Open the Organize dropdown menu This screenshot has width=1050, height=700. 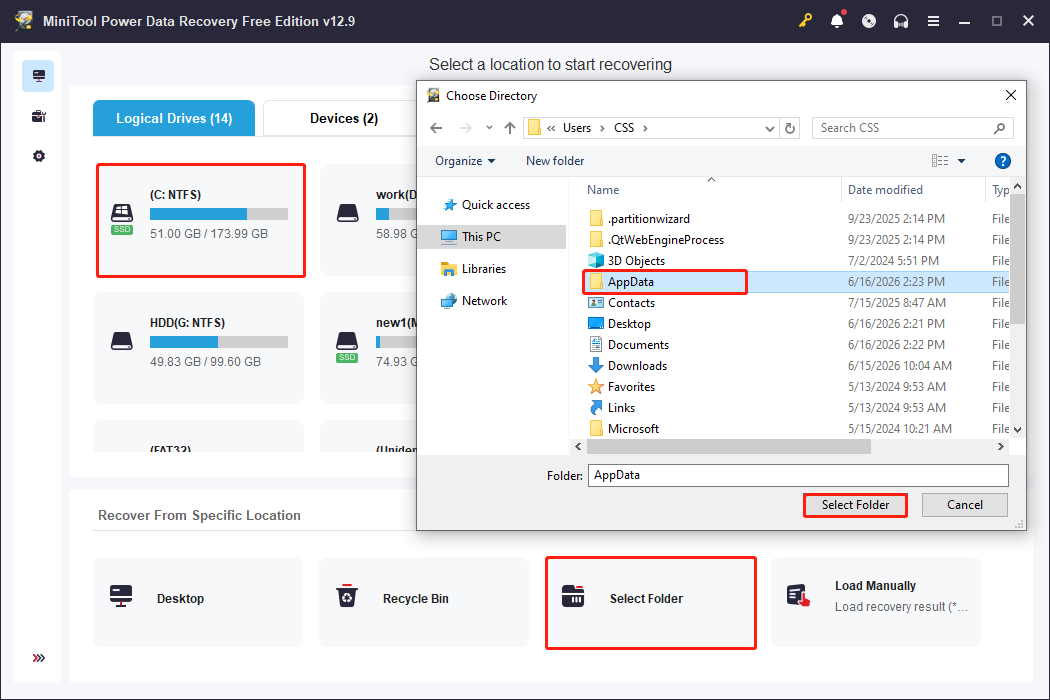pyautogui.click(x=465, y=161)
